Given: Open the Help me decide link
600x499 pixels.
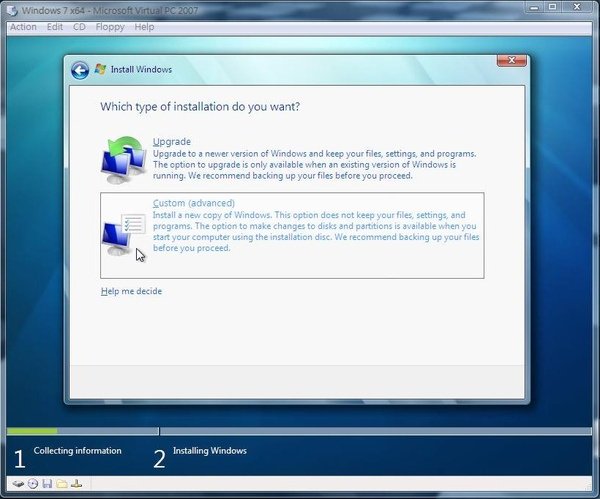Looking at the screenshot, I should [x=131, y=291].
